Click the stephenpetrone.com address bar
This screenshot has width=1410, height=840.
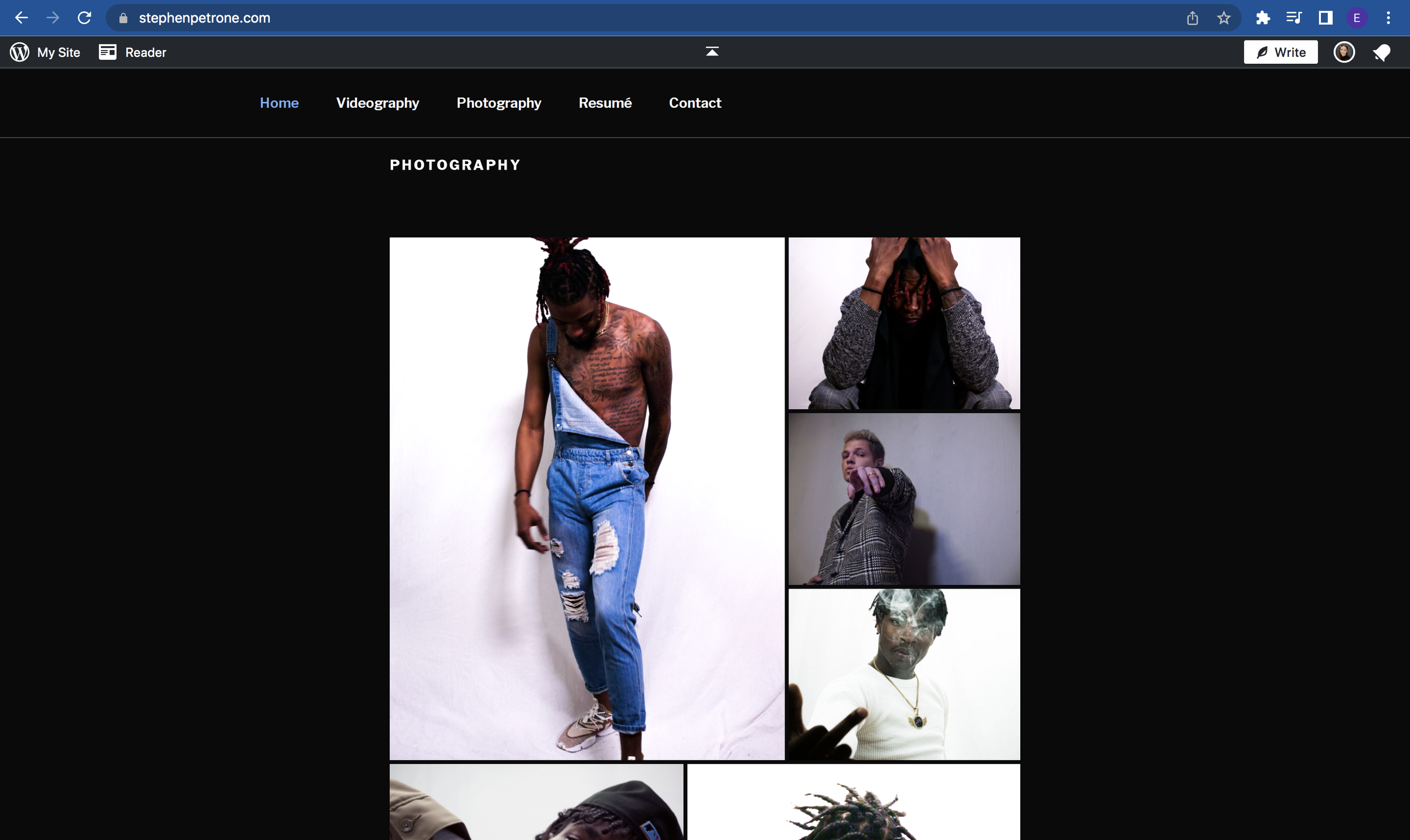[204, 18]
